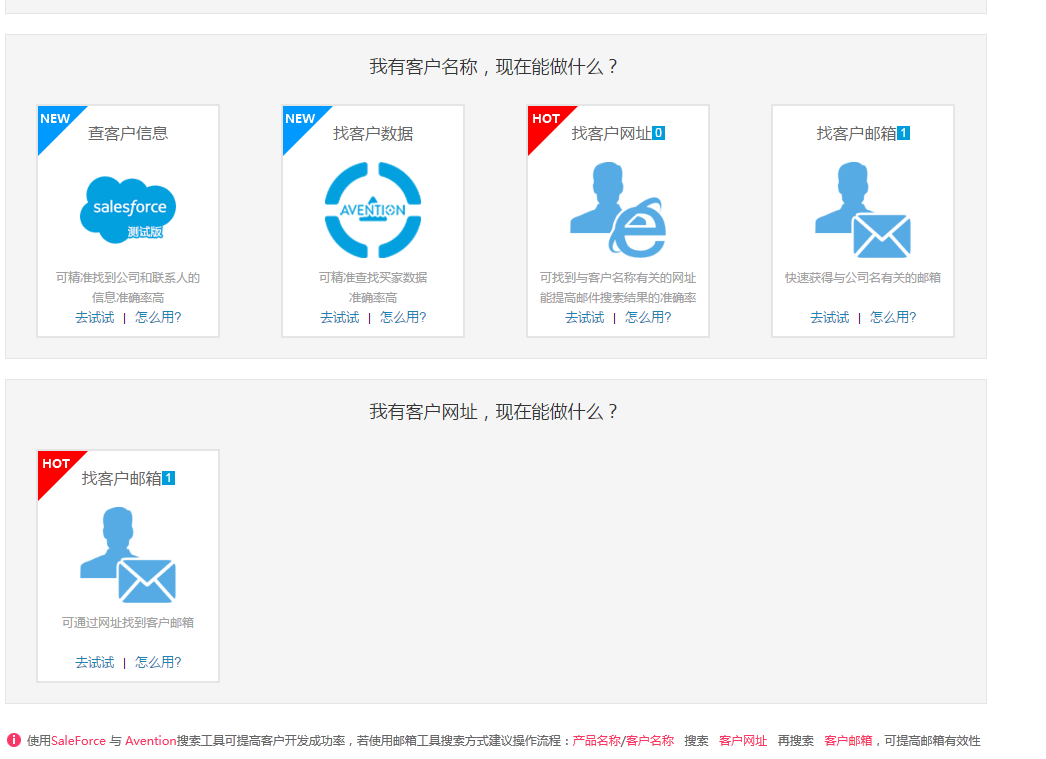Click the 查客户信息 card title
This screenshot has width=1046, height=759.
[x=128, y=133]
